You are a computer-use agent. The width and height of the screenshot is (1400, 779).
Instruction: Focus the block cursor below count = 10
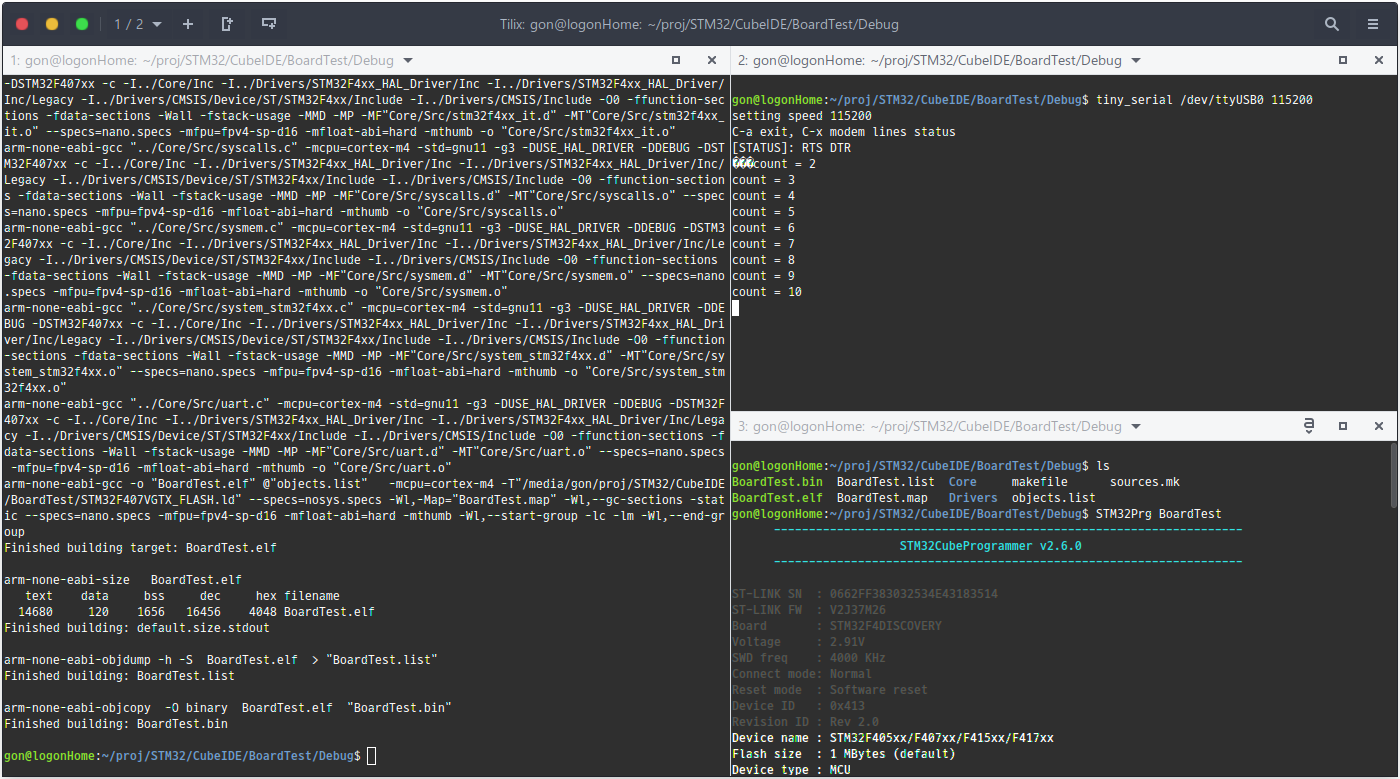[x=736, y=308]
